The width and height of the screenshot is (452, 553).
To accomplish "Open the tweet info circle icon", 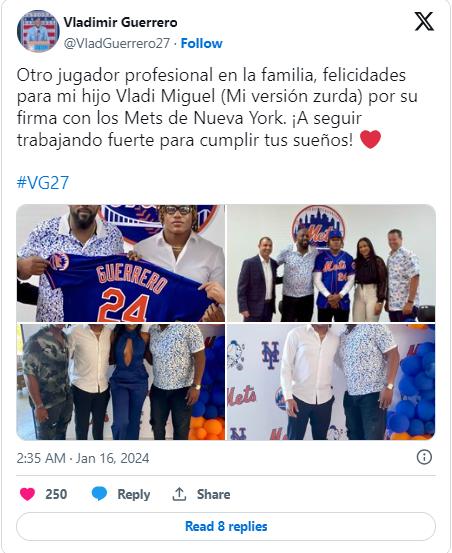I will (x=424, y=457).
